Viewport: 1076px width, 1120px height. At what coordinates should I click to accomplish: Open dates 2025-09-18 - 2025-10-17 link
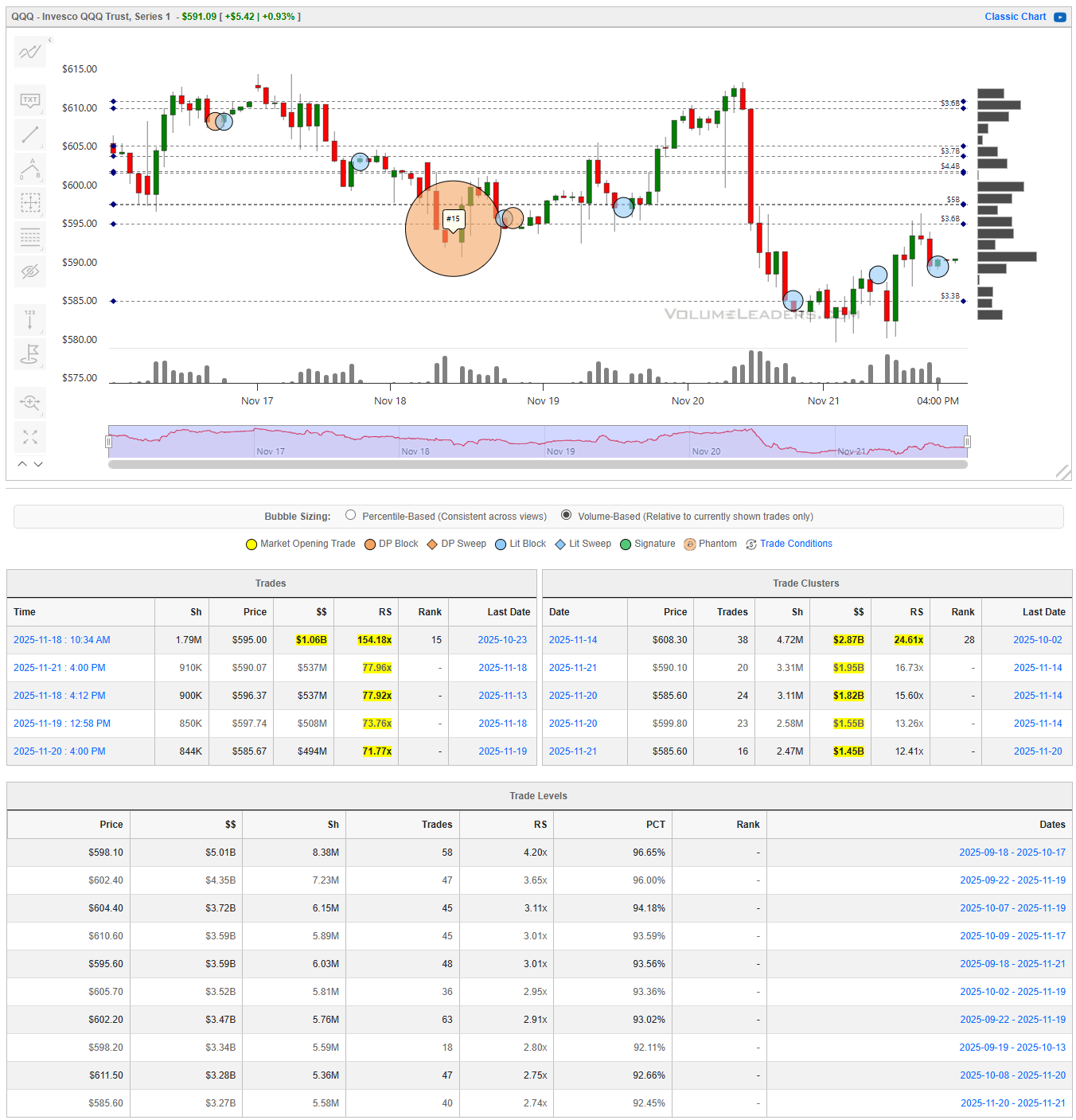click(1012, 853)
